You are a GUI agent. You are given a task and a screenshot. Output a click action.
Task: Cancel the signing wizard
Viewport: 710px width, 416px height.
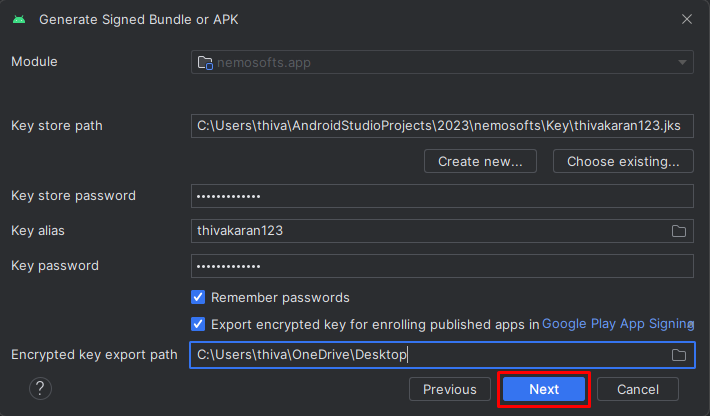[638, 389]
